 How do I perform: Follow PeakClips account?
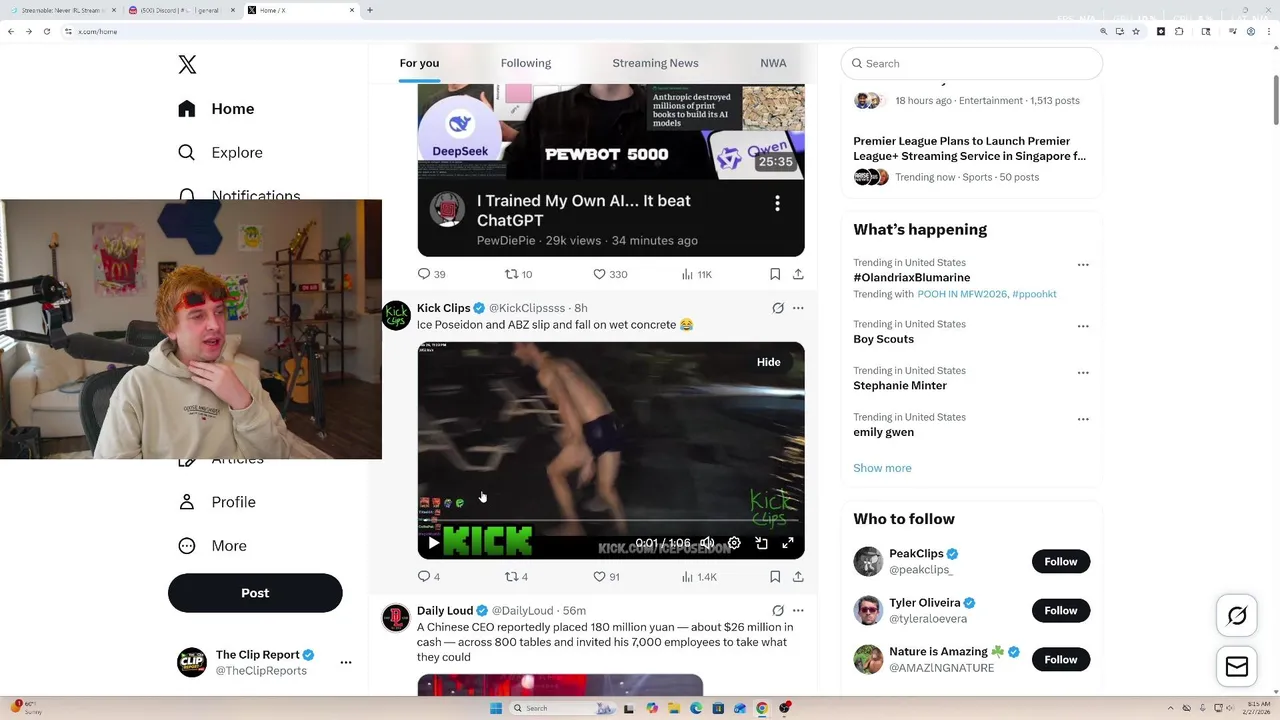pyautogui.click(x=1061, y=562)
